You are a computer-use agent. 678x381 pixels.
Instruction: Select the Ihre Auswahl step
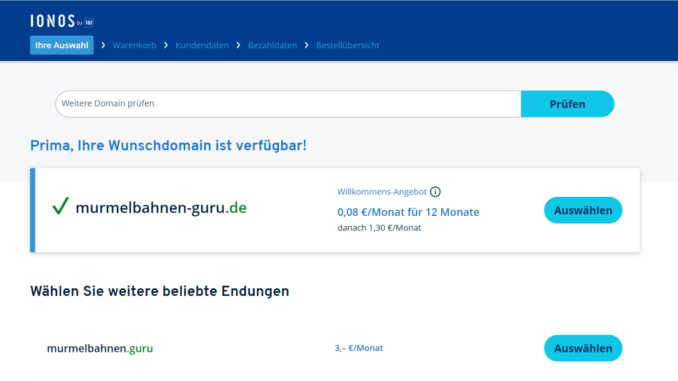click(x=61, y=45)
